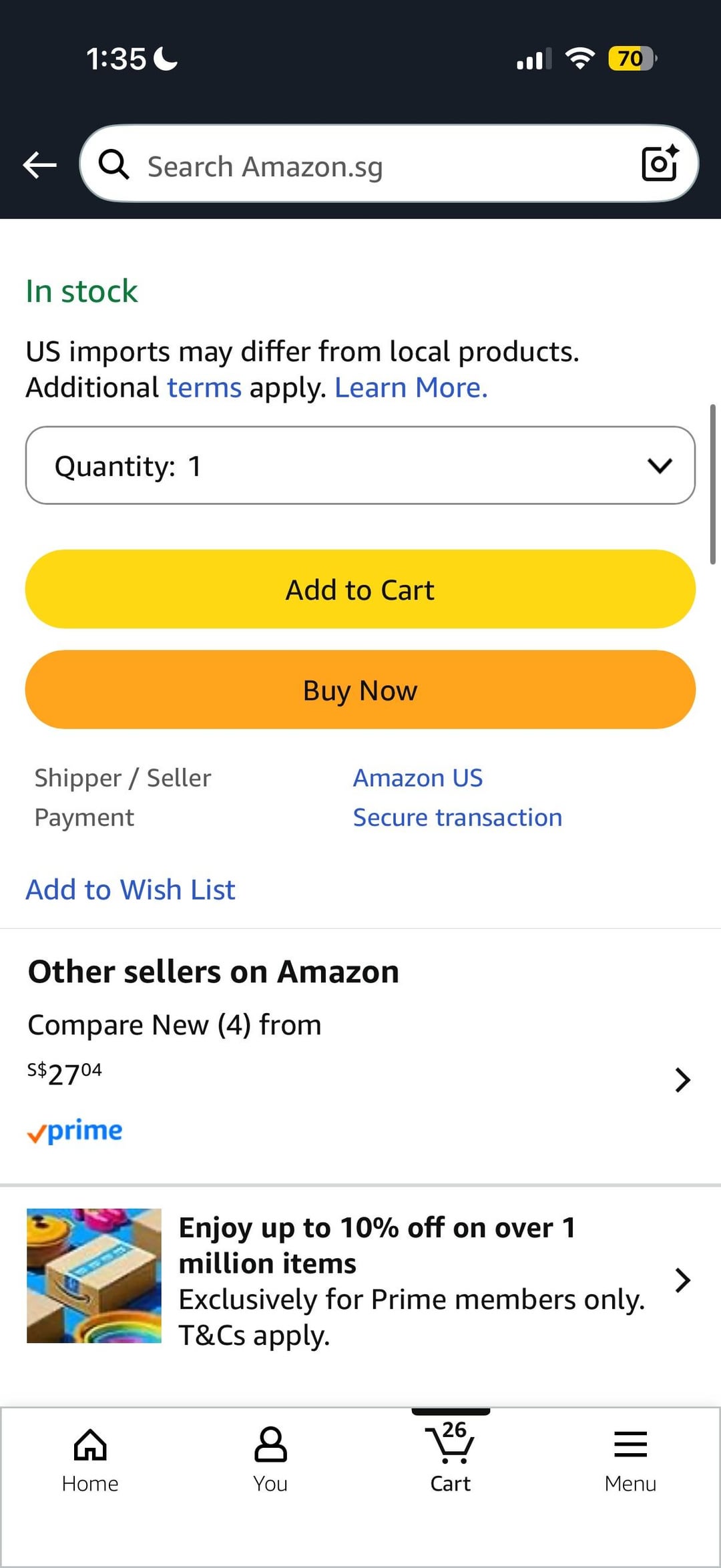Open the Amazon US seller link

(417, 778)
